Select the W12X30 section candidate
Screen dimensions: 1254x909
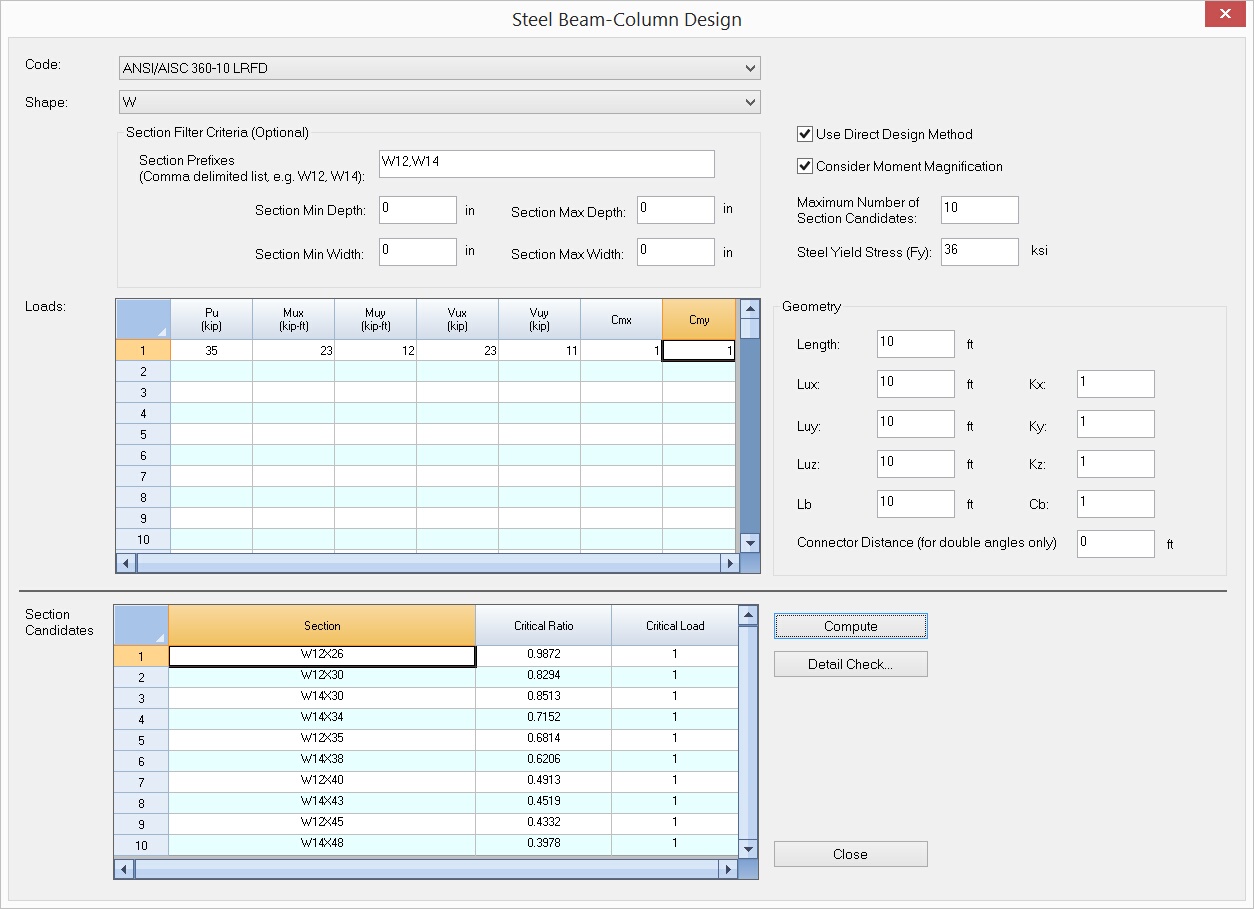click(x=322, y=677)
